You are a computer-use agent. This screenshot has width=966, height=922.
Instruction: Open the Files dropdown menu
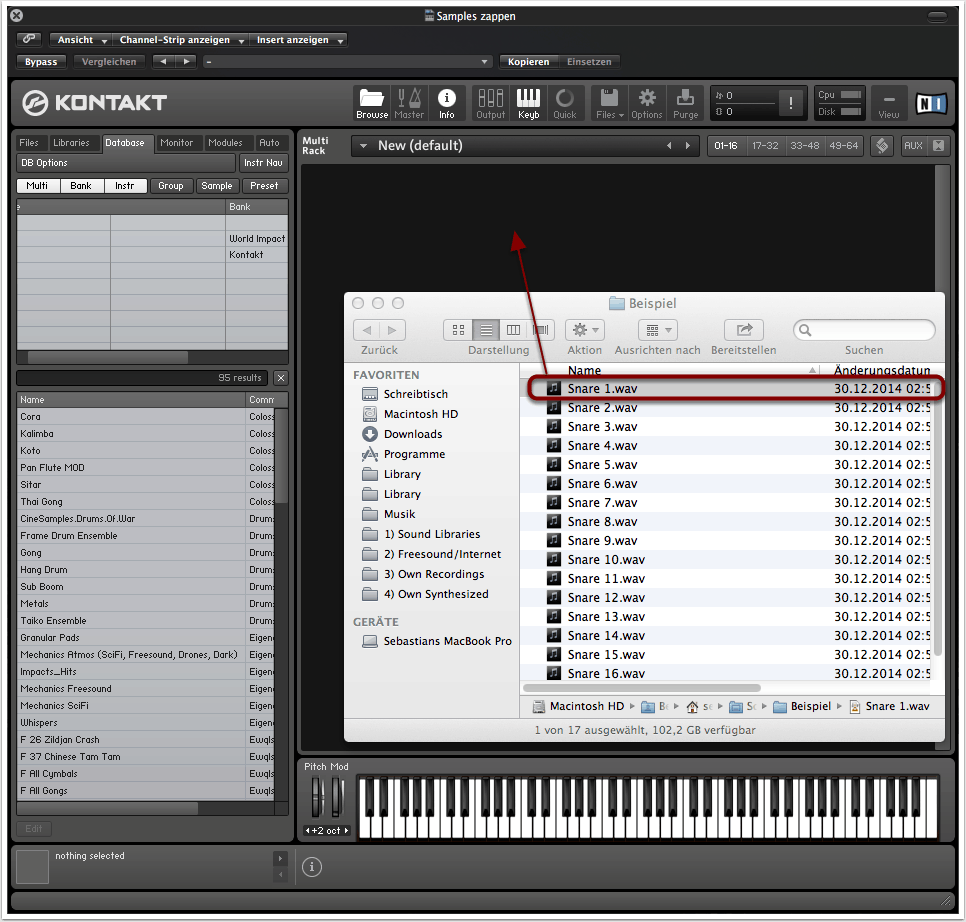click(609, 102)
